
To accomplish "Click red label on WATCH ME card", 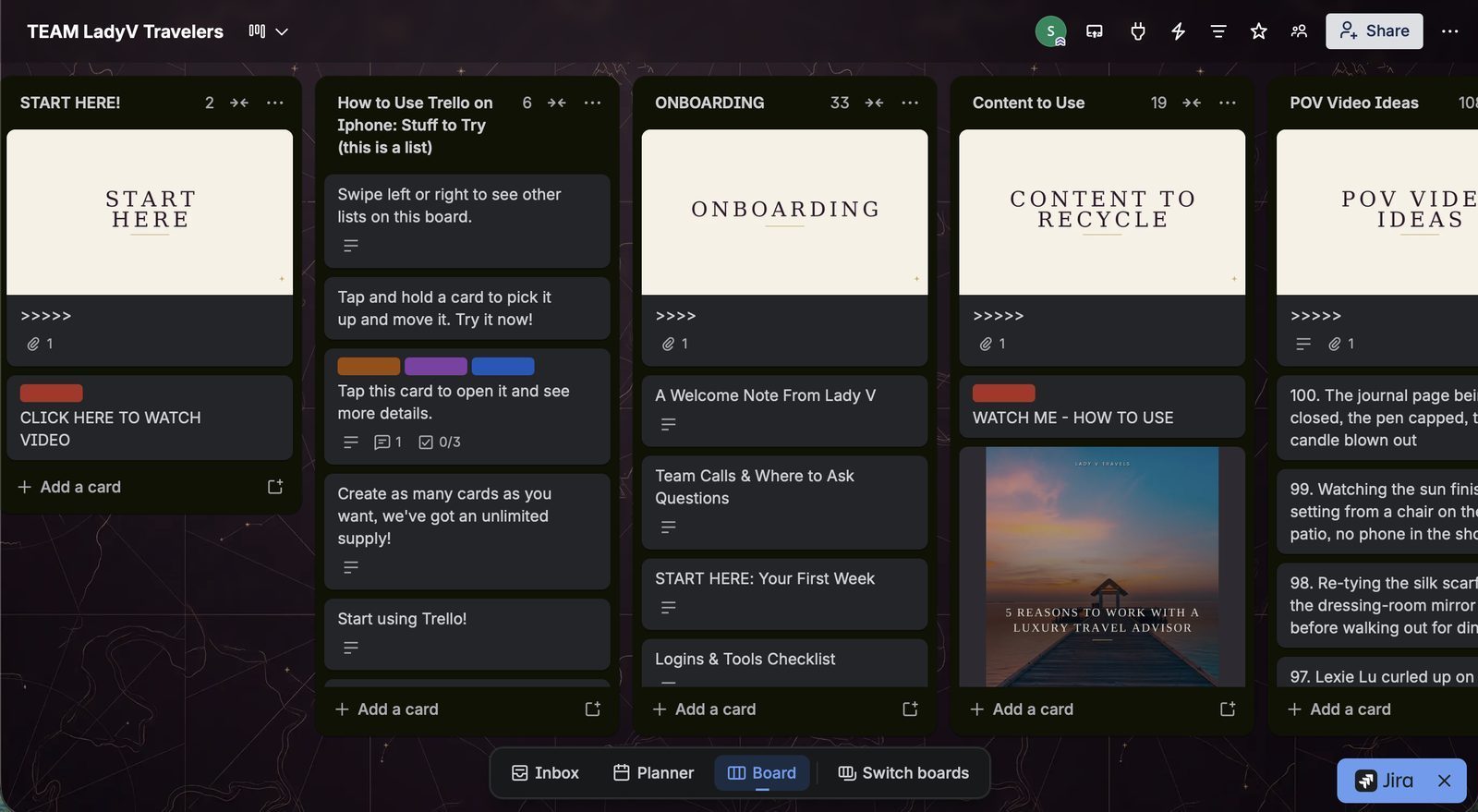I will pyautogui.click(x=1004, y=393).
